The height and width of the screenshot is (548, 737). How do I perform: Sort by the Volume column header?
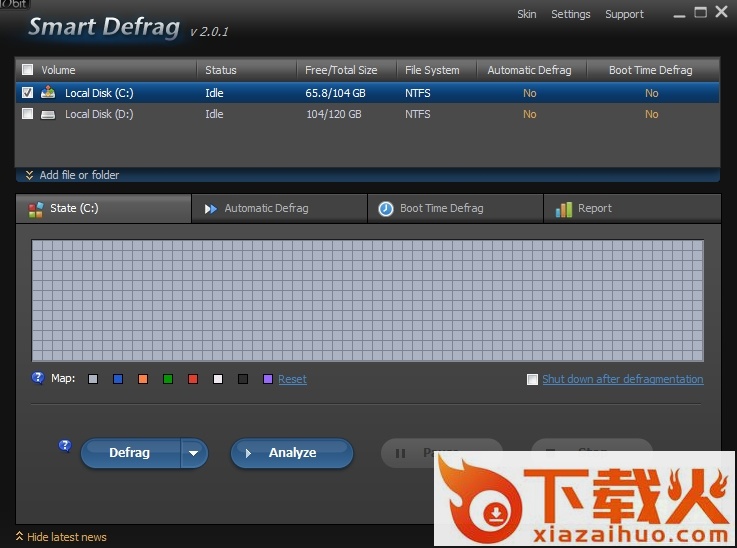click(x=58, y=70)
